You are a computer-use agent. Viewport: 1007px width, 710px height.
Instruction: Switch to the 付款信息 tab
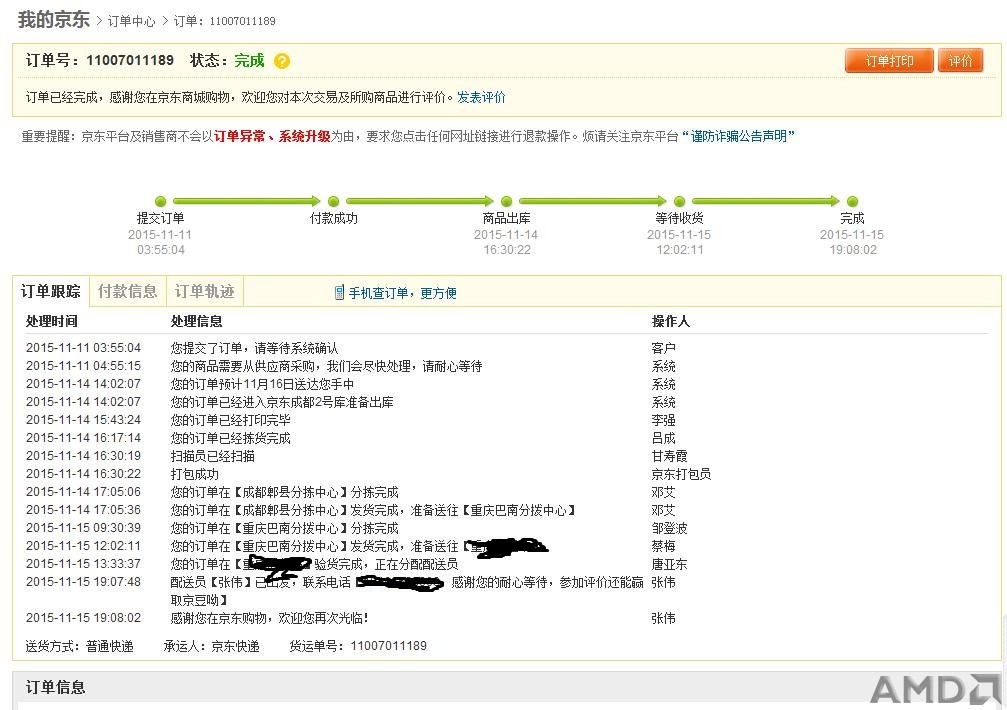click(x=127, y=291)
